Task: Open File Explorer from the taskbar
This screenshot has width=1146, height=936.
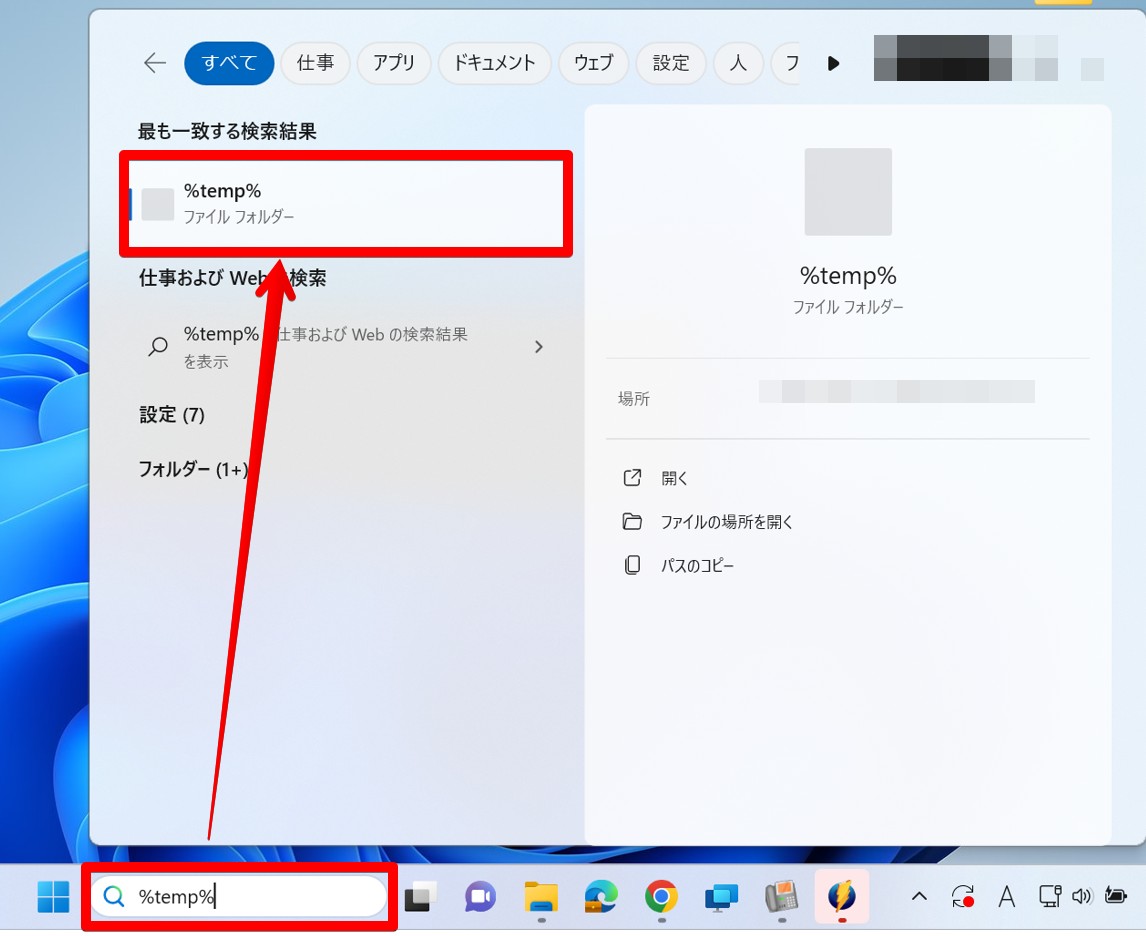Action: [x=541, y=897]
